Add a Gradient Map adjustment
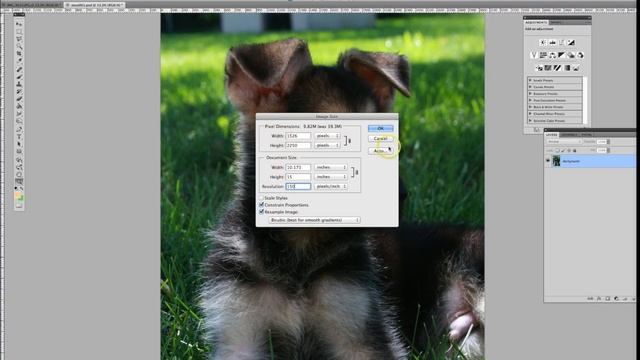This screenshot has height=360, width=640. pyautogui.click(x=567, y=68)
